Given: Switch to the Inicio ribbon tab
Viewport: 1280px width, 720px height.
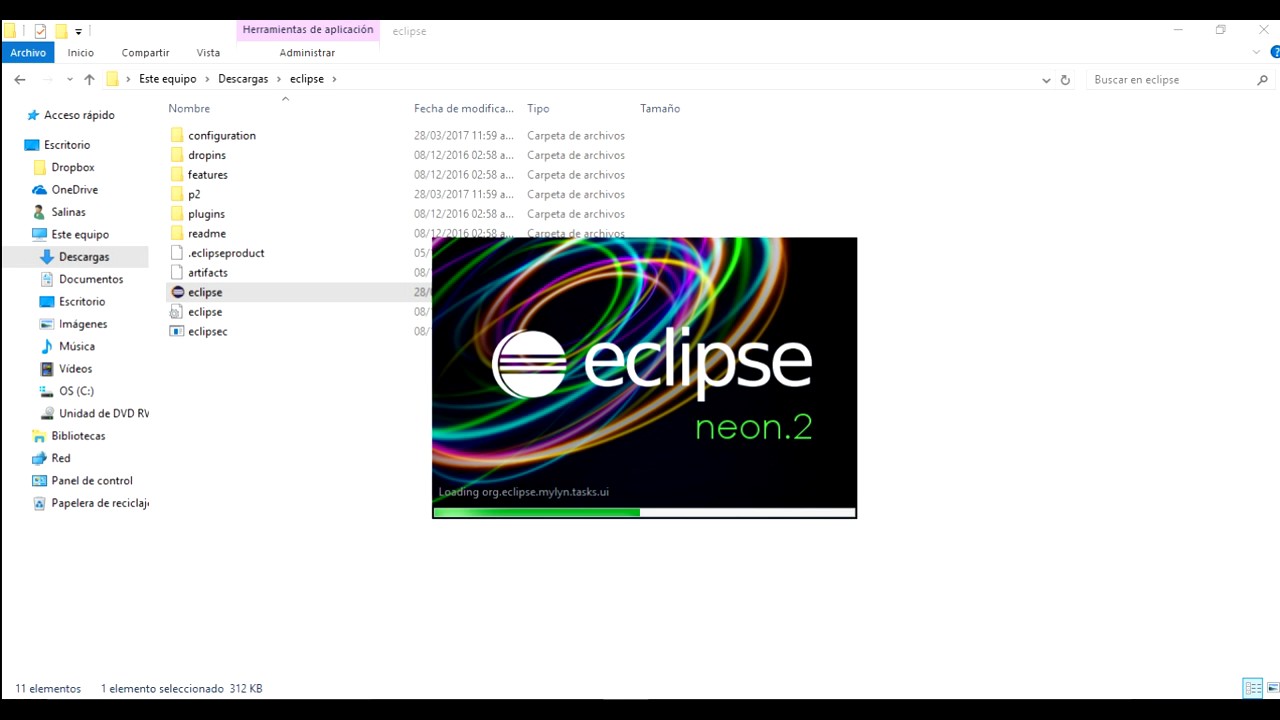Looking at the screenshot, I should pos(81,52).
